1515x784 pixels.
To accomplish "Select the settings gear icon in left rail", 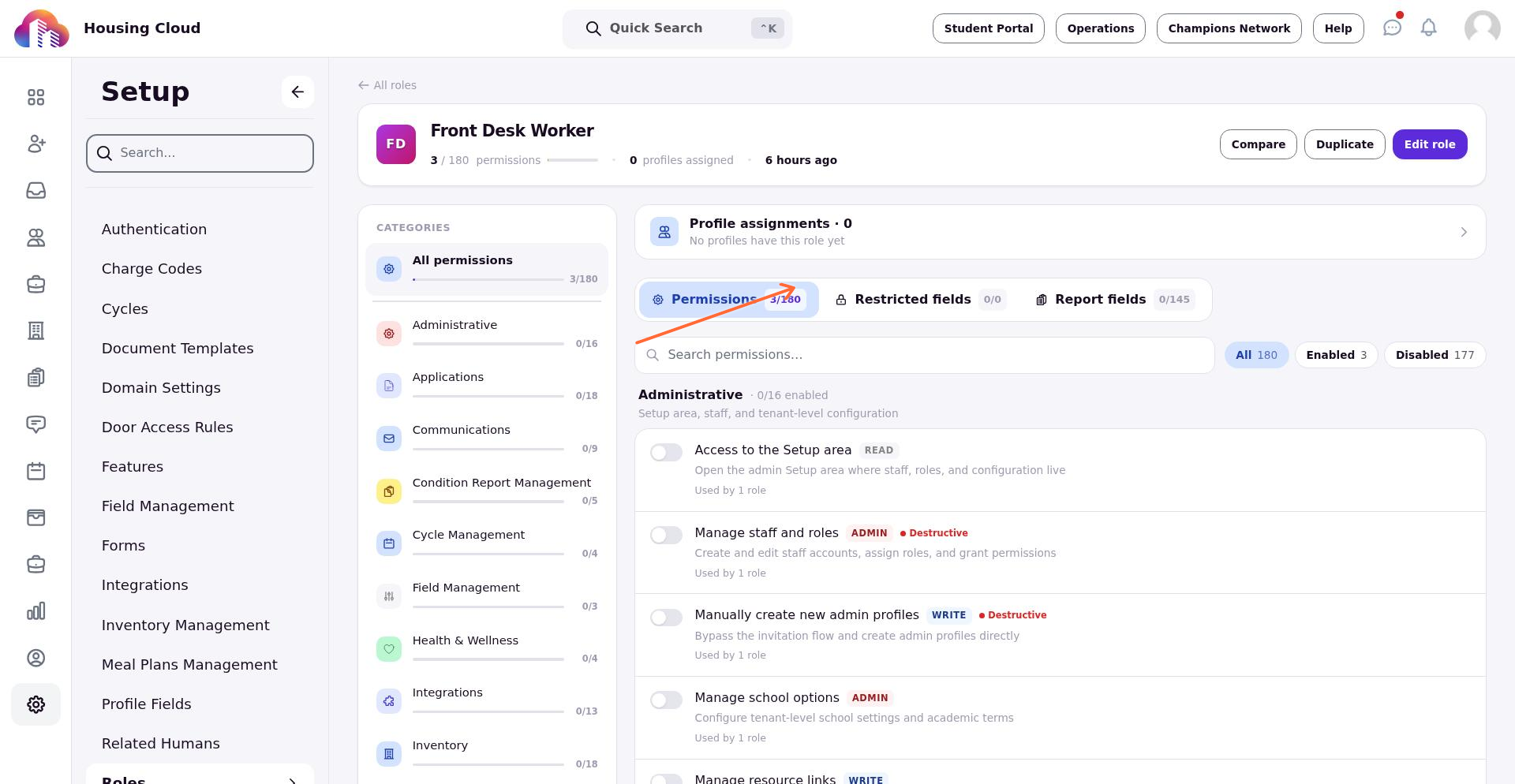I will 36,704.
